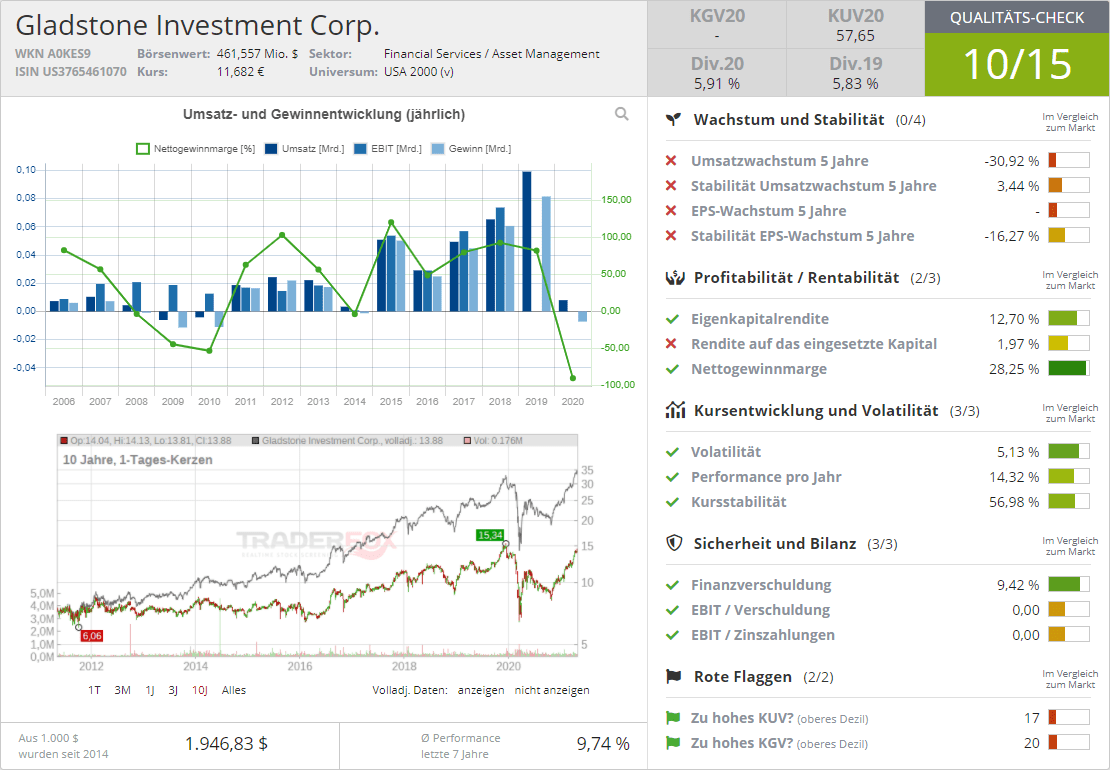Select the Alles time range
1110x770 pixels.
tap(233, 690)
